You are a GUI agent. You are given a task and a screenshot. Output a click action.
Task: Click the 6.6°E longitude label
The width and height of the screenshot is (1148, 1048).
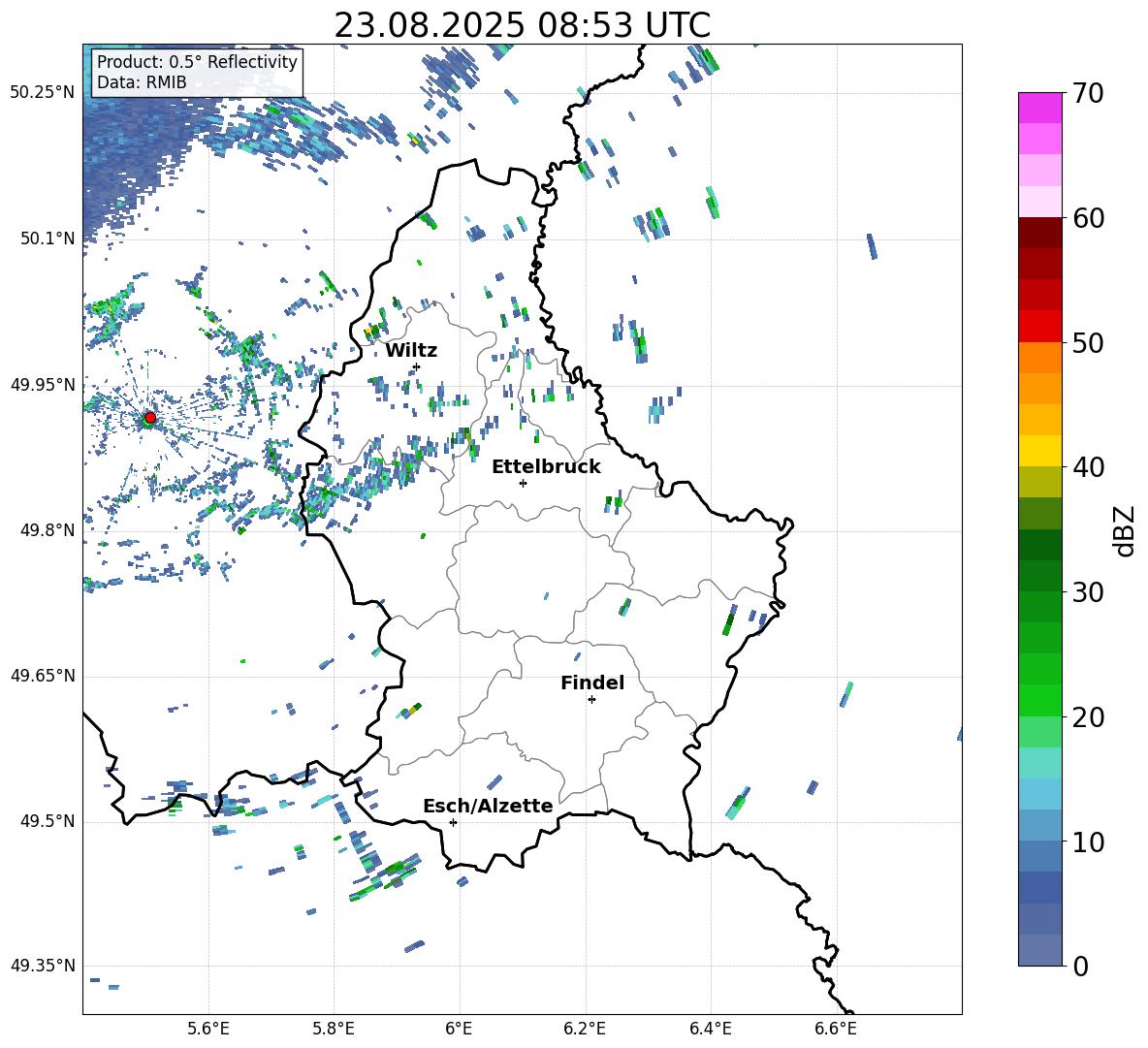[x=836, y=1029]
